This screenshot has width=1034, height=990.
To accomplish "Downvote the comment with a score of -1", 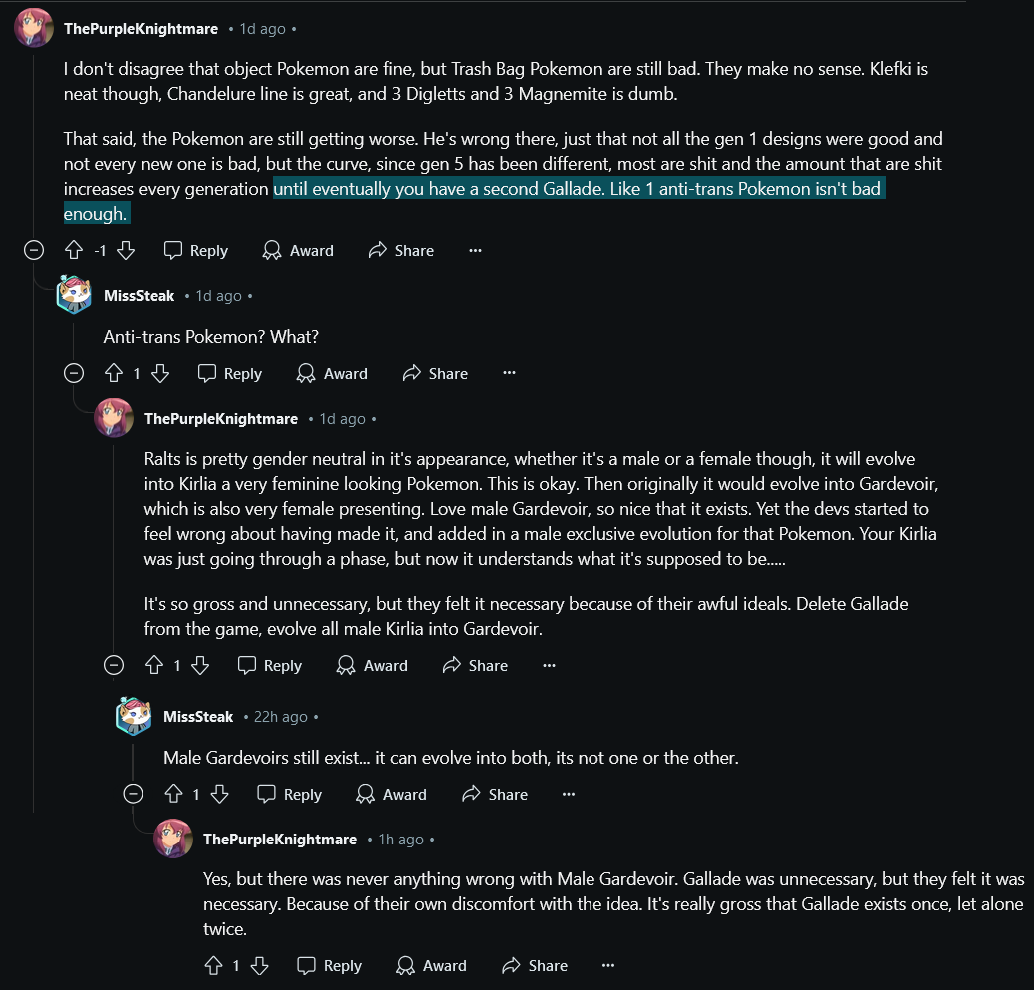I will [126, 251].
